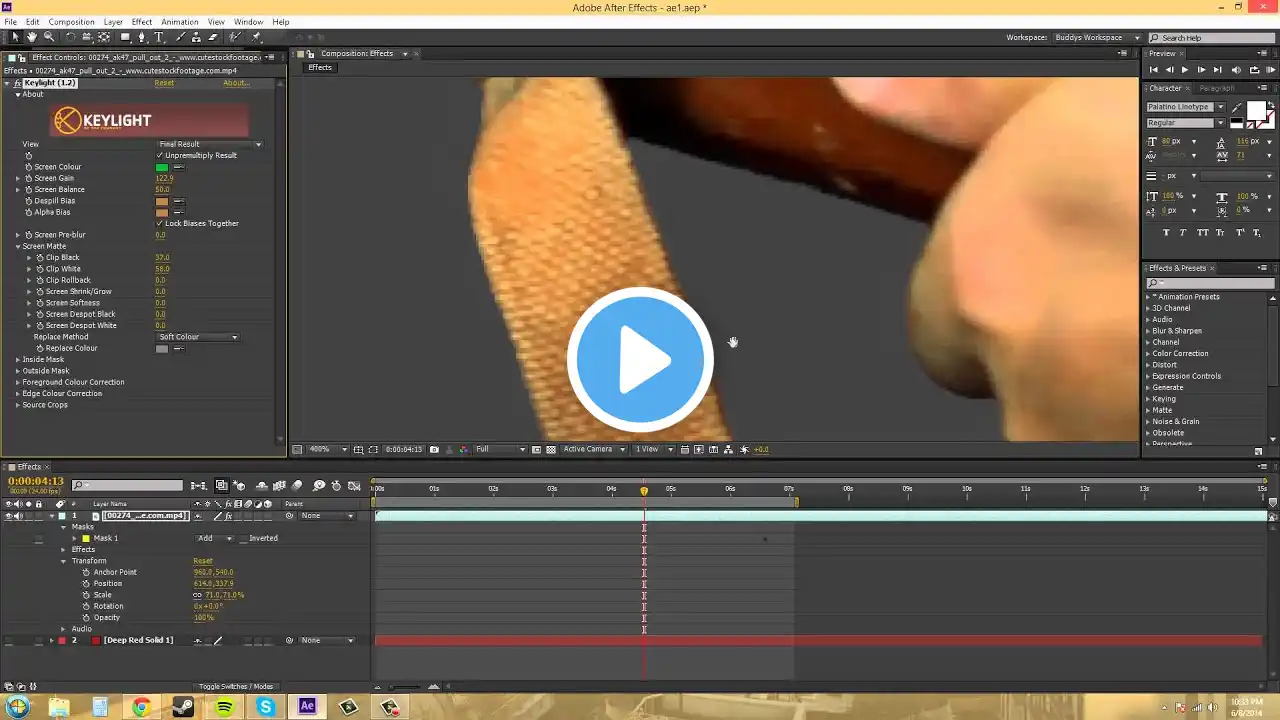Open the Layer menu
This screenshot has height=720, width=1280.
[x=113, y=22]
